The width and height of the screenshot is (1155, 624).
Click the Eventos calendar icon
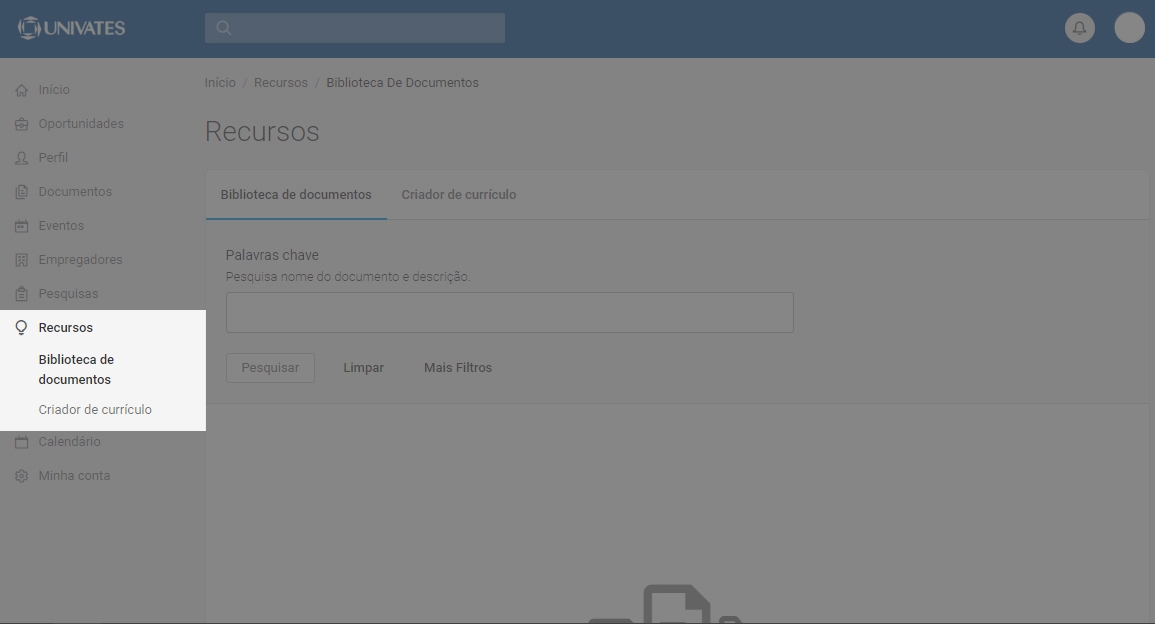click(x=21, y=226)
